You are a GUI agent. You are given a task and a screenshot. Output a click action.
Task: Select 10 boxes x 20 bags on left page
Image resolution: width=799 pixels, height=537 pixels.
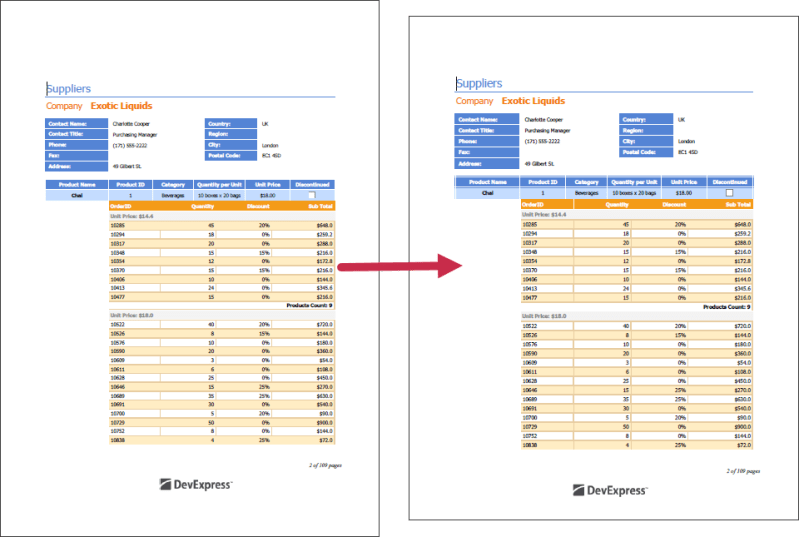(x=219, y=196)
